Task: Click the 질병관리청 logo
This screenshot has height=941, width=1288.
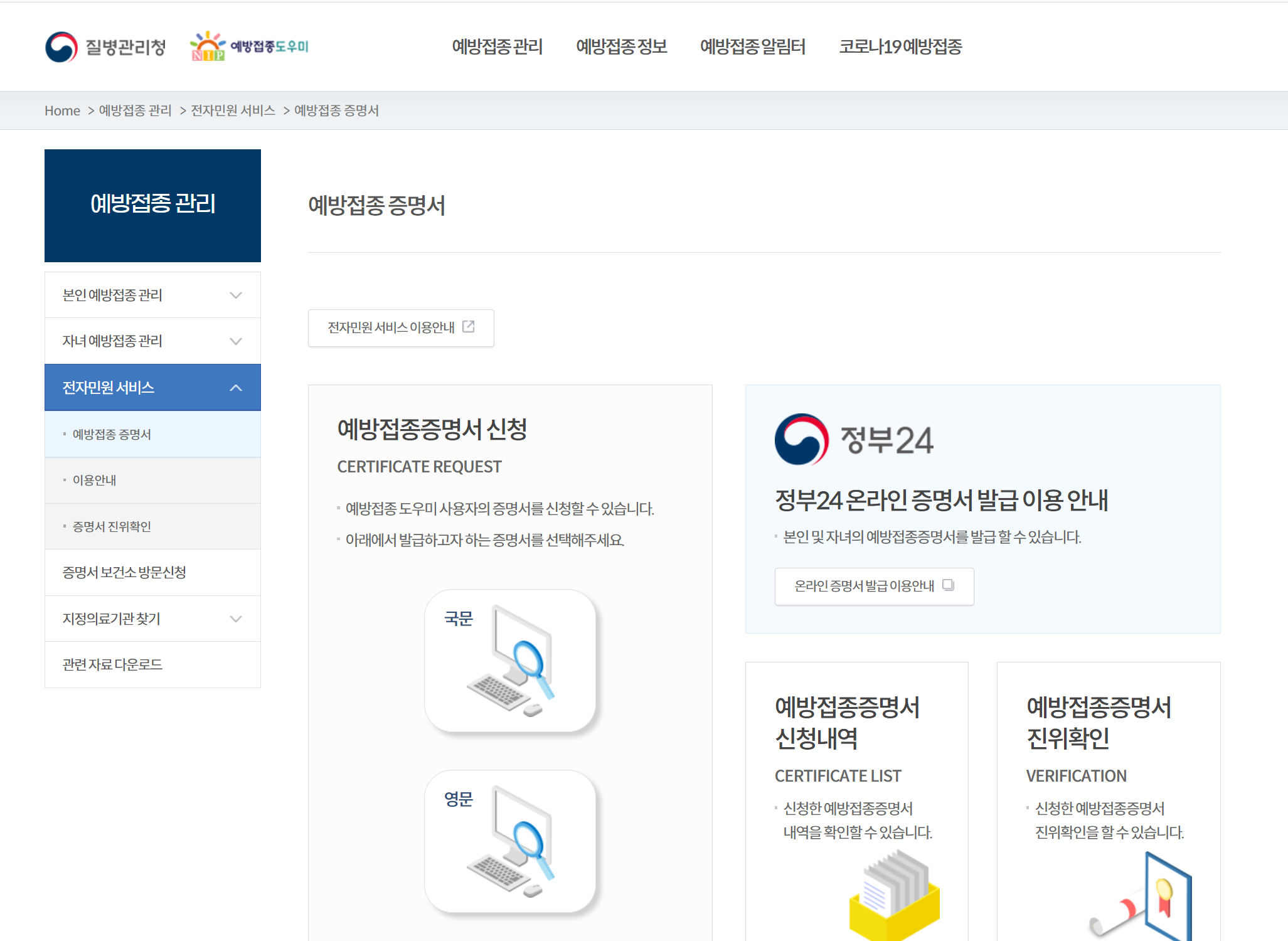Action: tap(105, 47)
